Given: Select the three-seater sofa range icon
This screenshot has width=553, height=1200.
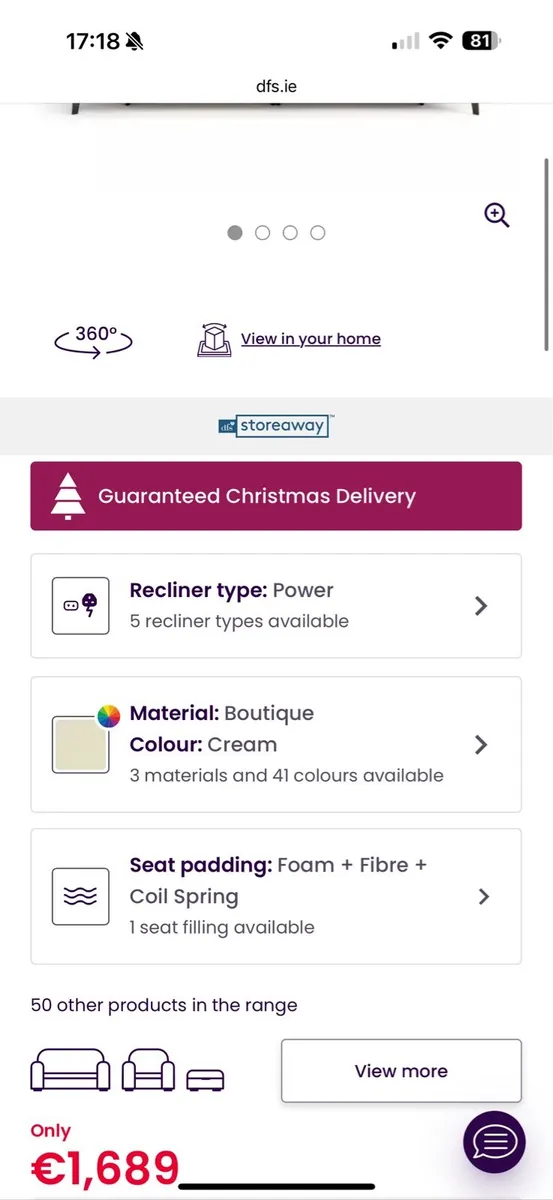Looking at the screenshot, I should (x=71, y=1071).
